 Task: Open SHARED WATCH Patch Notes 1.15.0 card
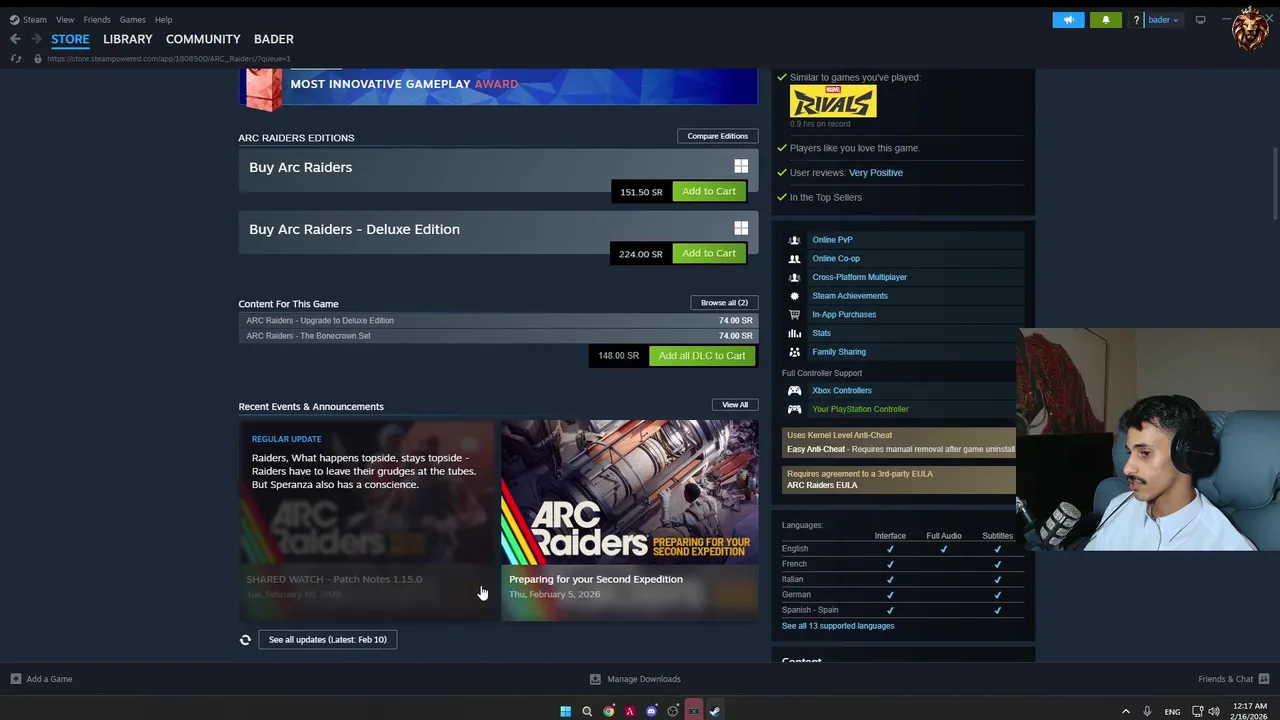click(367, 520)
